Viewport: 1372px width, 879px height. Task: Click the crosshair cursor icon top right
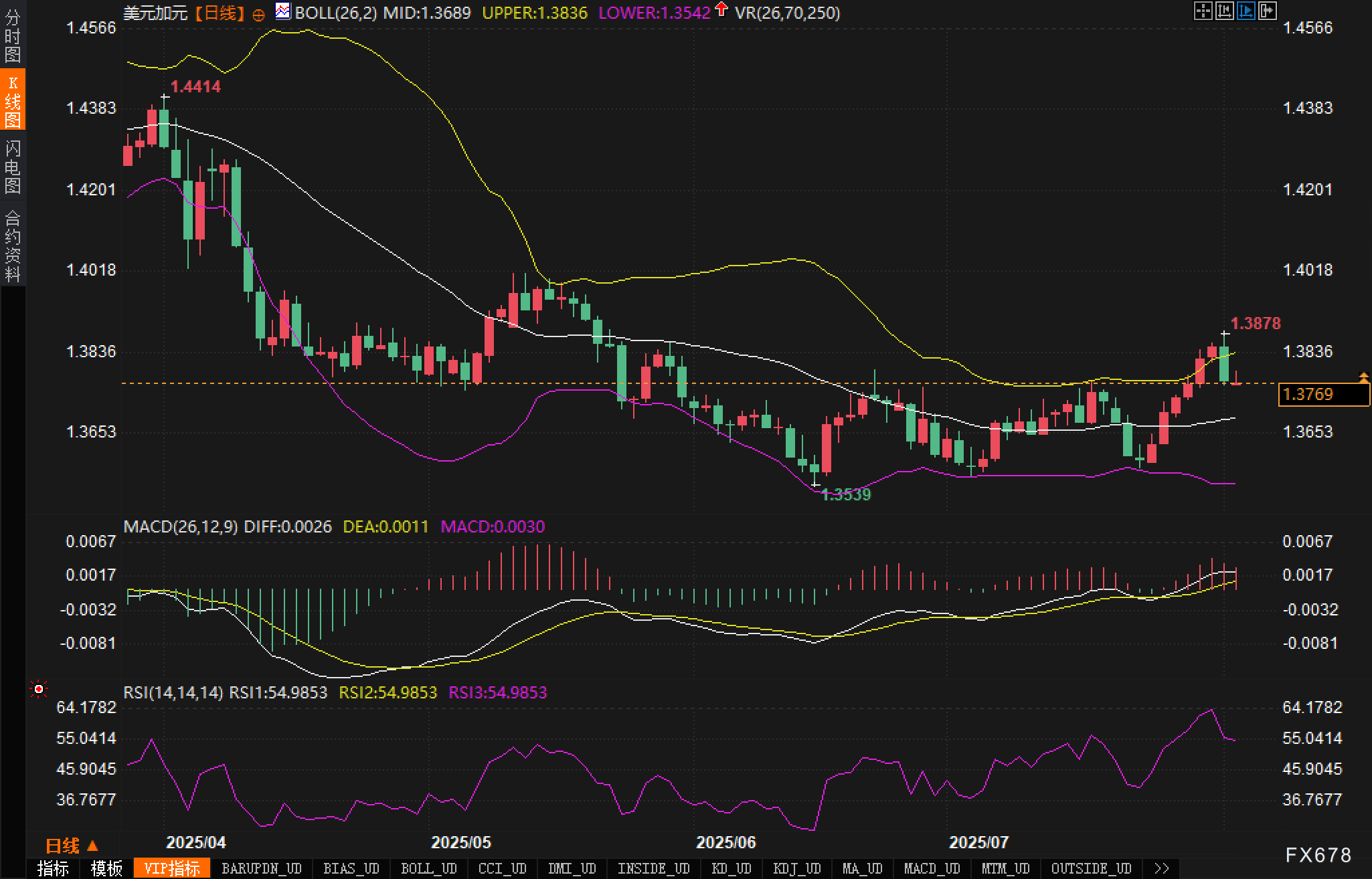(1203, 11)
